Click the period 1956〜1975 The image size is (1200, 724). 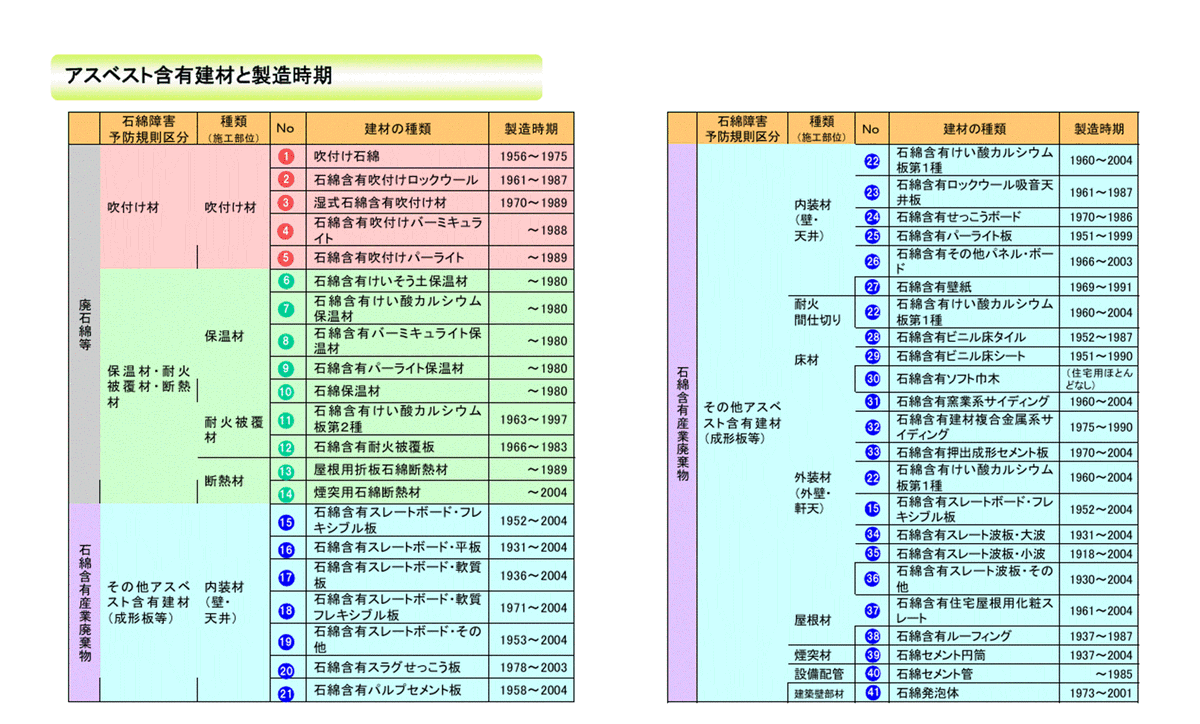(533, 157)
